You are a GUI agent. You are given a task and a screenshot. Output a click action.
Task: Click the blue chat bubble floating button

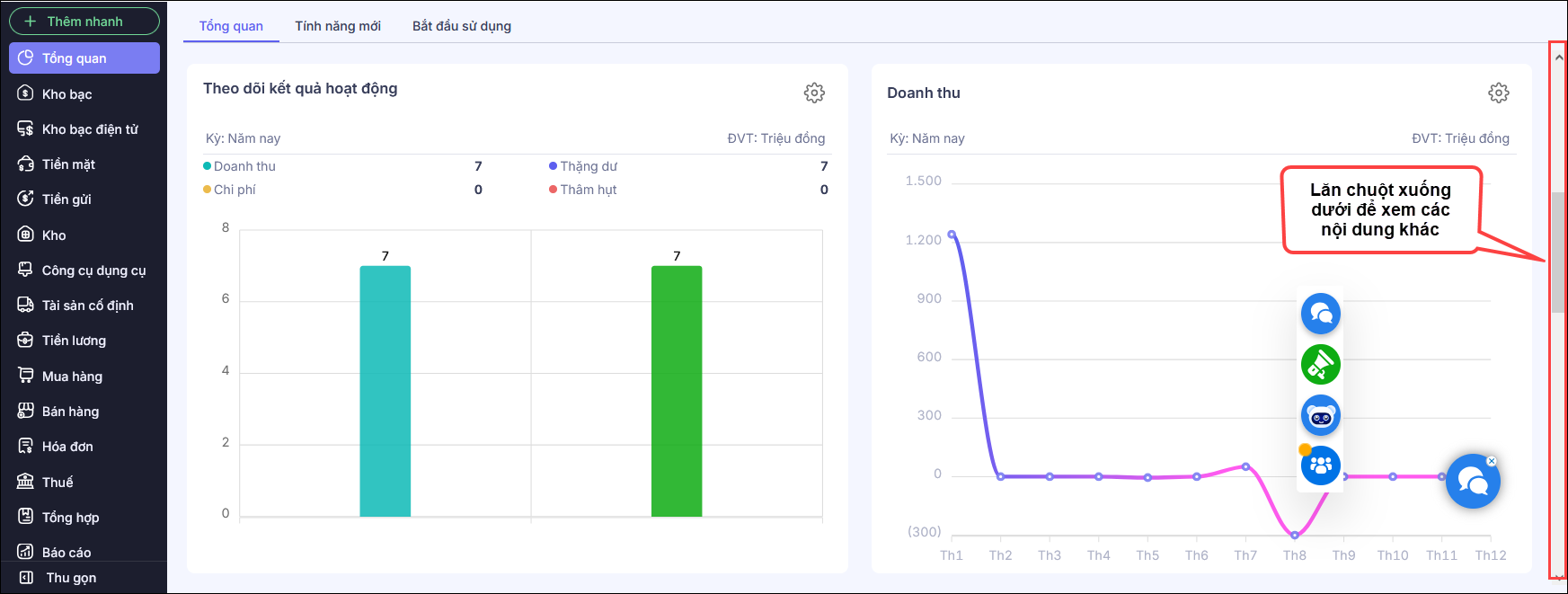click(x=1320, y=314)
